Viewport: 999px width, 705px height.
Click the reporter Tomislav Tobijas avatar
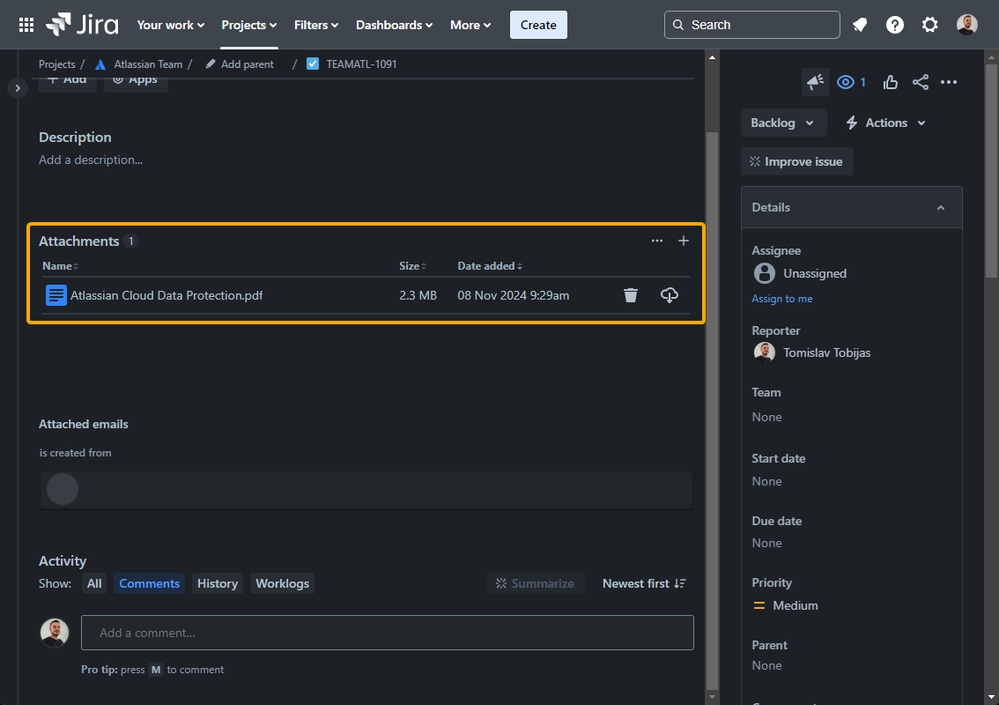(765, 352)
